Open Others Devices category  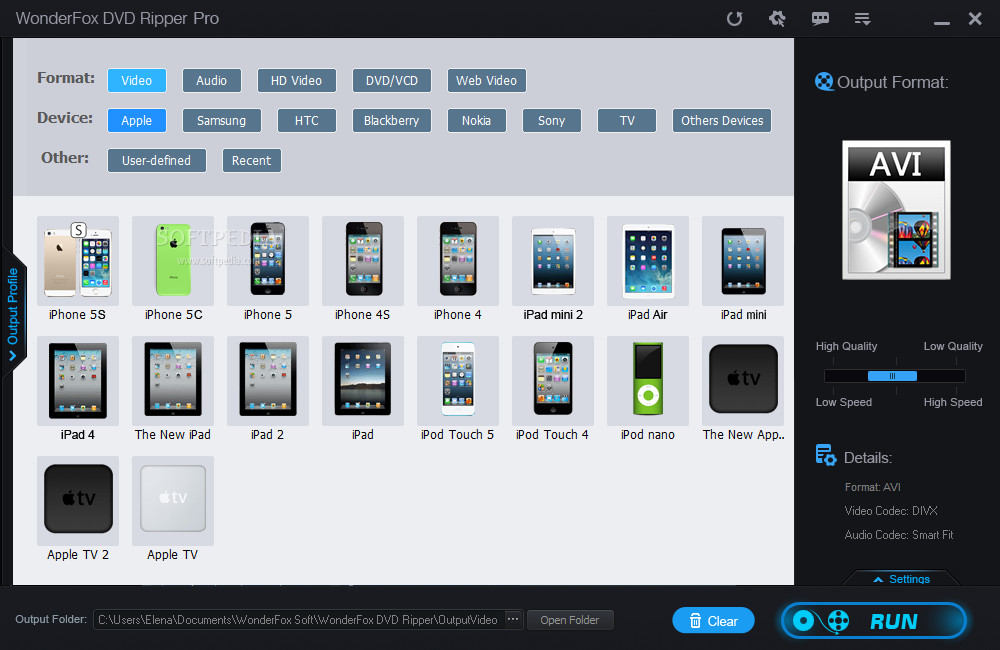722,121
